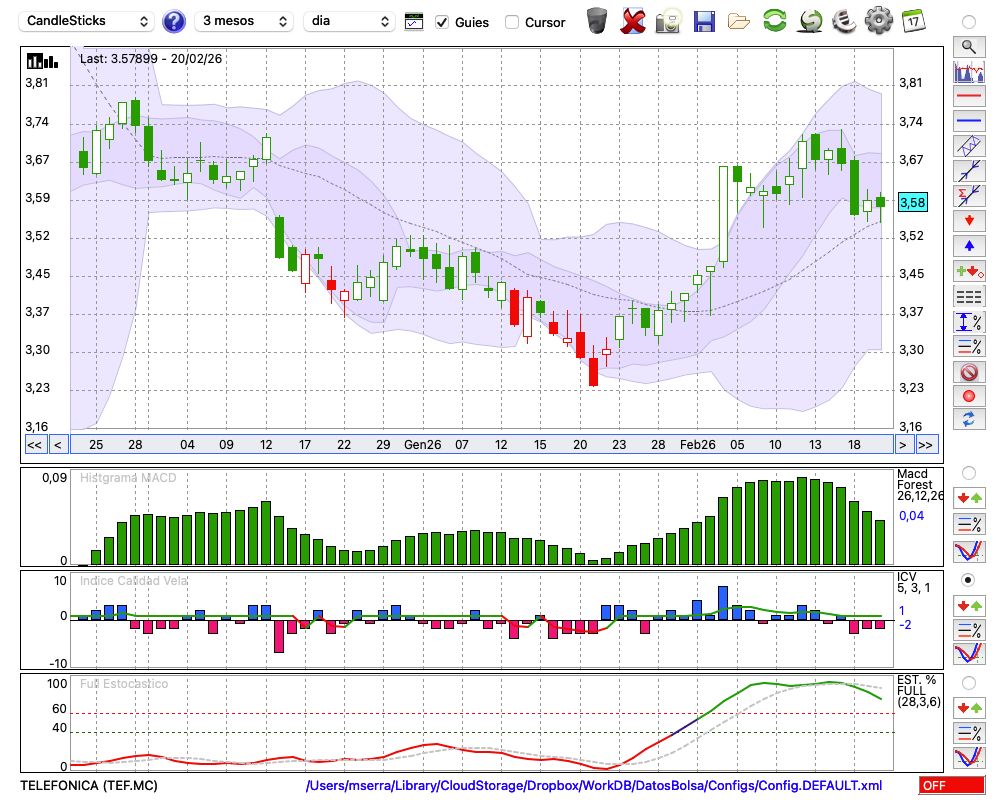Click the '<<' jump back button
1000x800 pixels.
click(x=34, y=444)
